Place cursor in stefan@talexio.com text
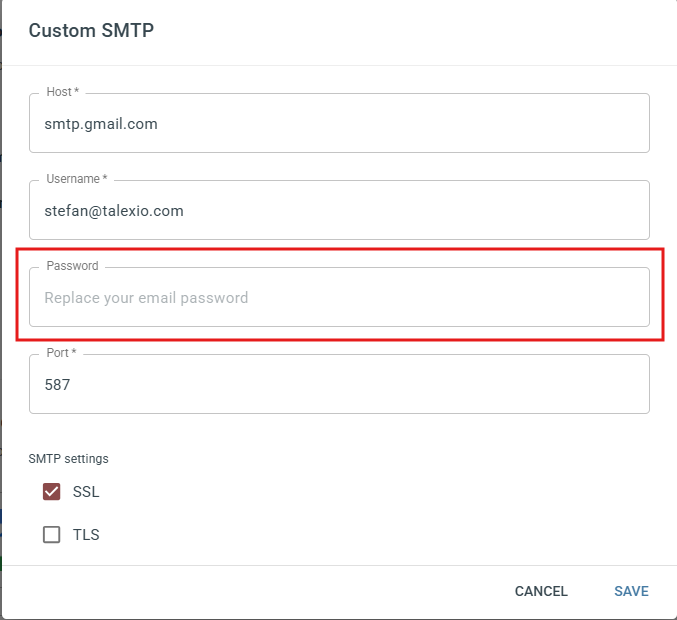 tap(114, 211)
